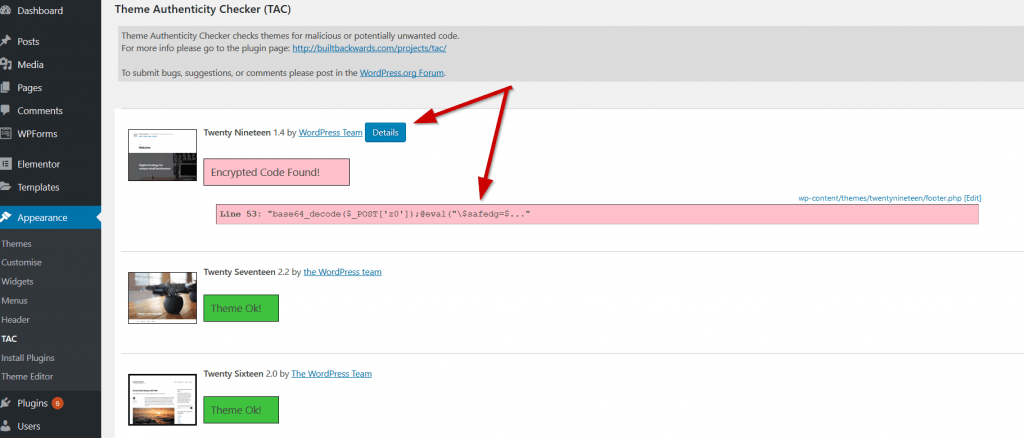This screenshot has width=1024, height=438.
Task: Click the Pages icon in sidebar
Action: 5,87
